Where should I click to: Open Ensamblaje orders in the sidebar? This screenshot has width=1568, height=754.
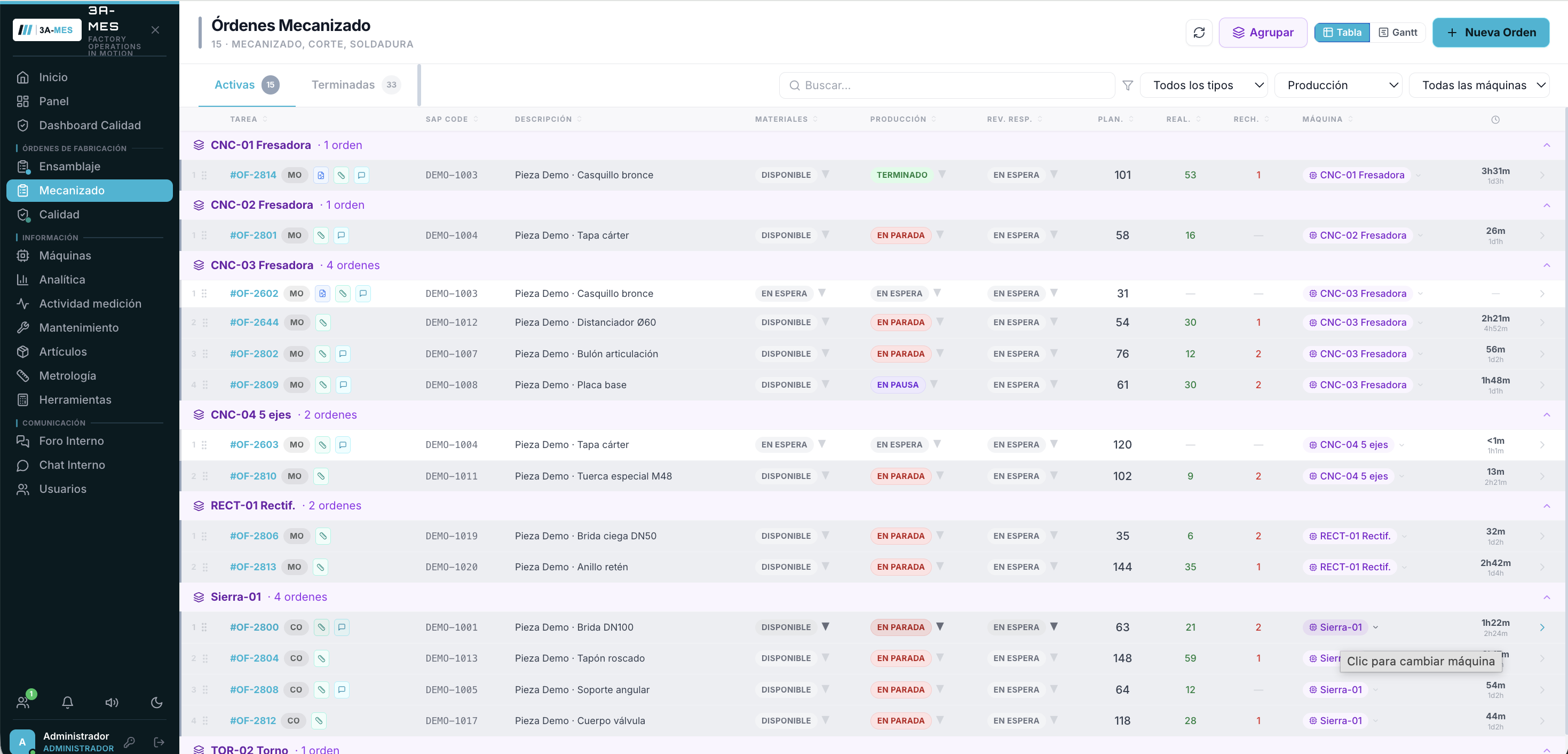coord(90,166)
